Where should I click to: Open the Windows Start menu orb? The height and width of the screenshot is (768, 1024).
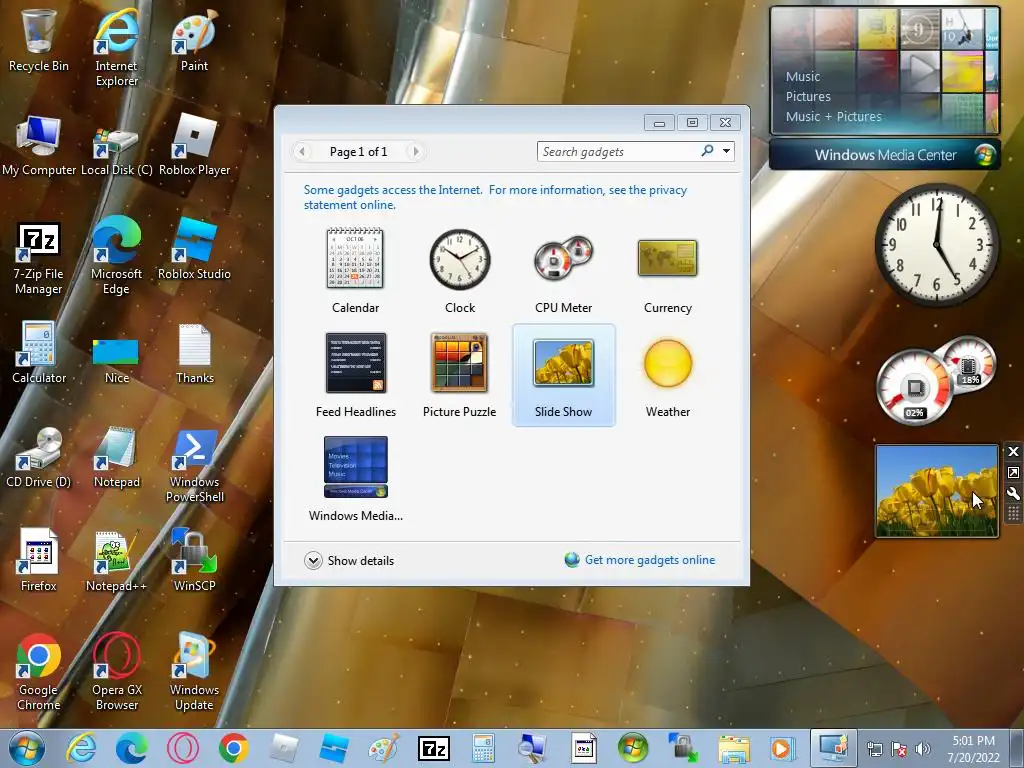click(x=27, y=748)
